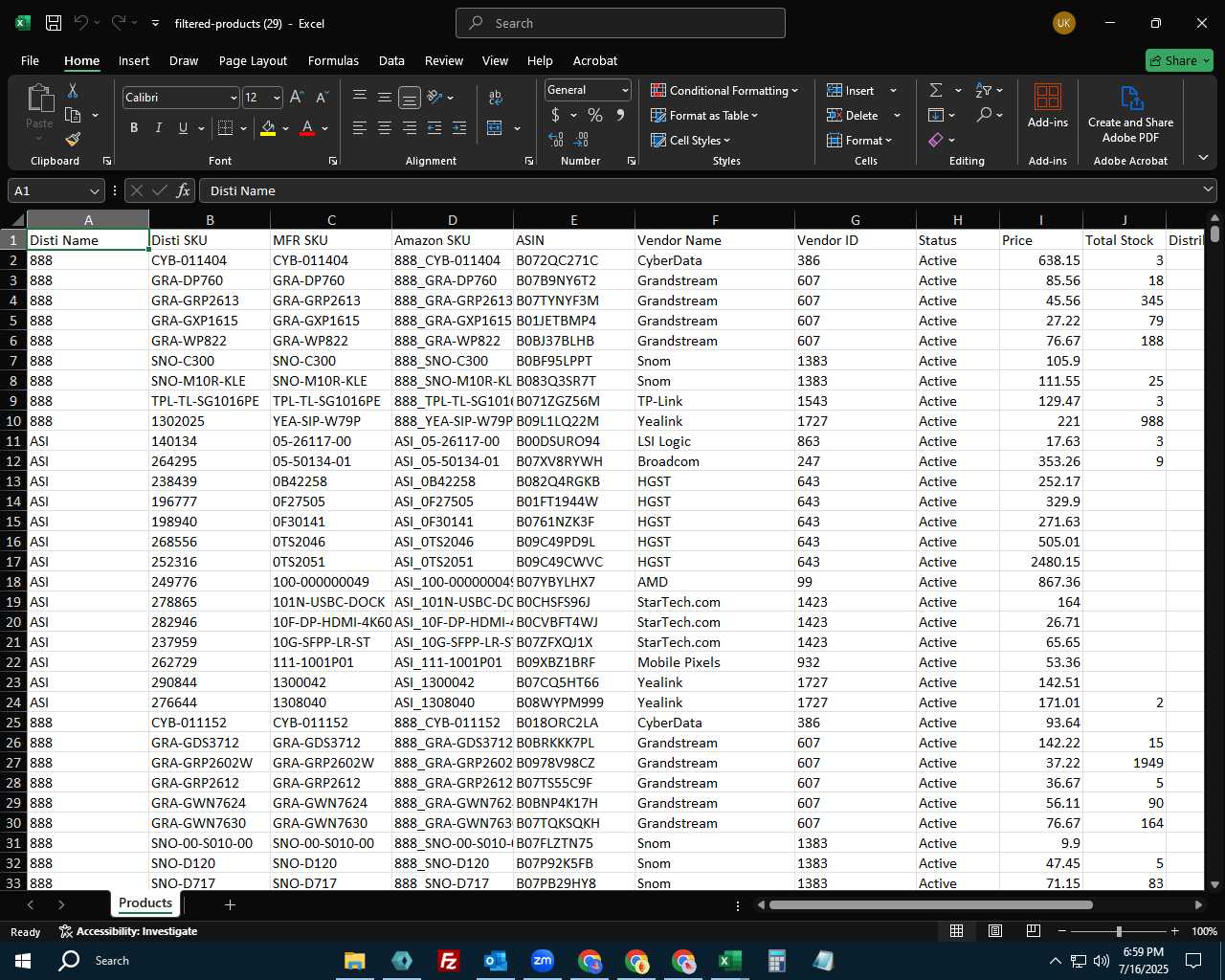Open the Fill Color swatch button
The image size is (1225, 980).
[x=269, y=127]
